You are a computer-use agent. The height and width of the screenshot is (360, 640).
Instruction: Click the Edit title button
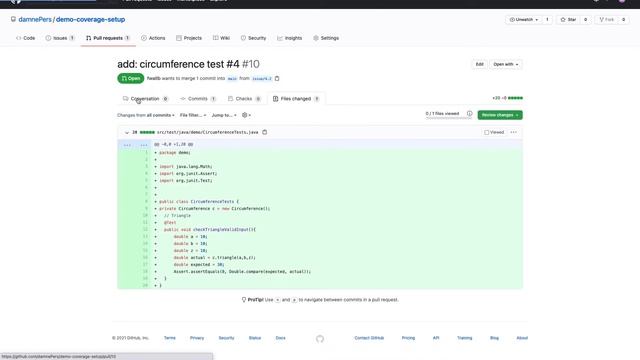tap(479, 64)
